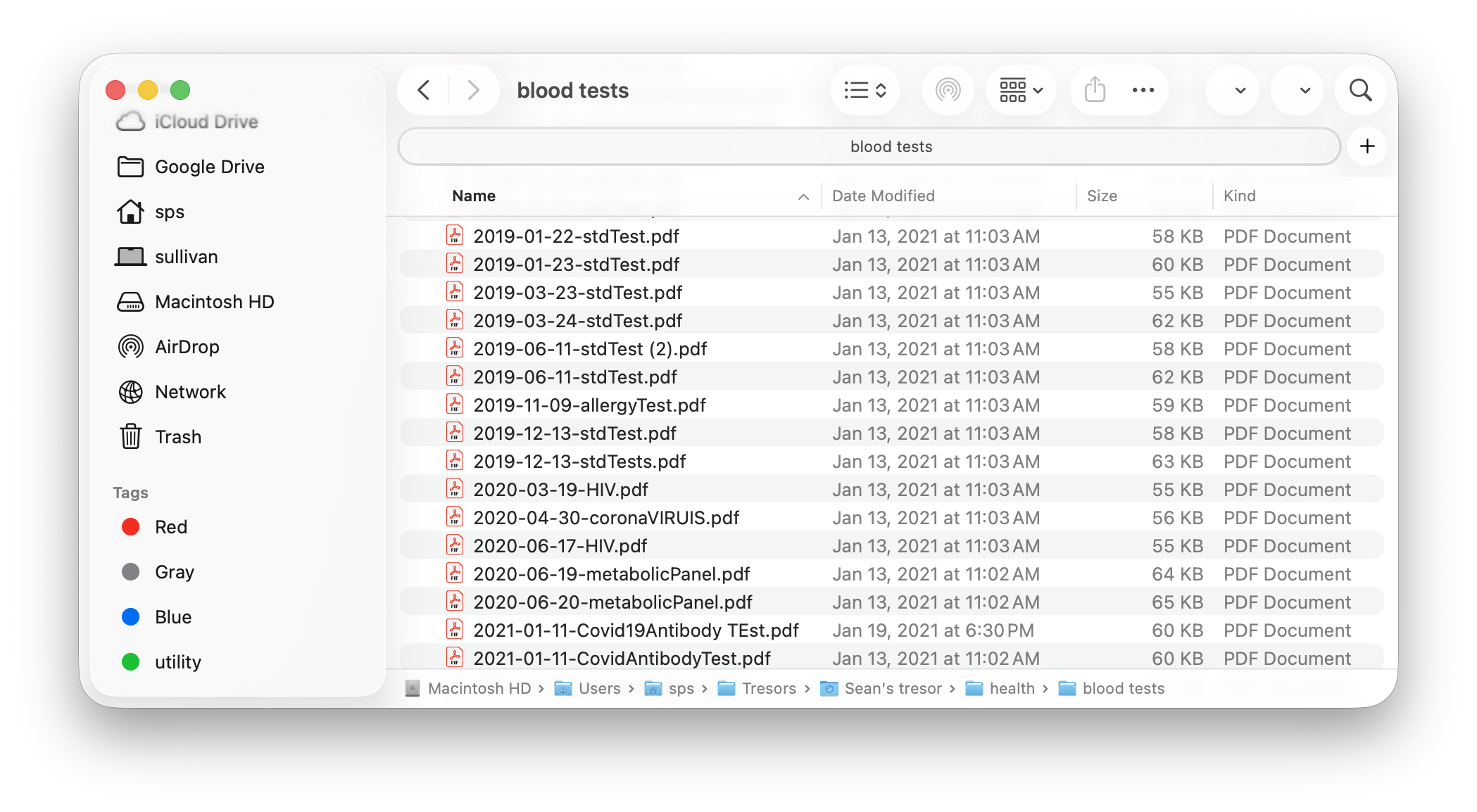Image resolution: width=1477 pixels, height=812 pixels.
Task: Go forward with the right chevron button
Action: click(474, 90)
